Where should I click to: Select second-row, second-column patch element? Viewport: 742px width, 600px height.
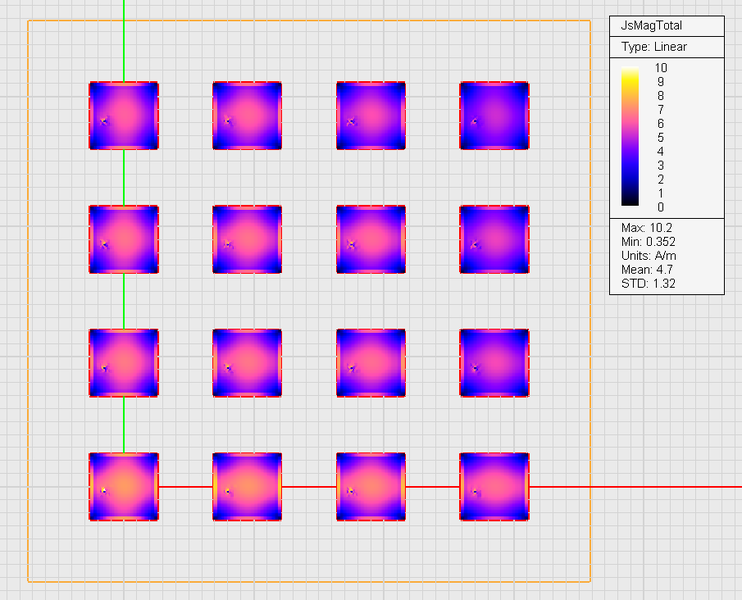247,240
